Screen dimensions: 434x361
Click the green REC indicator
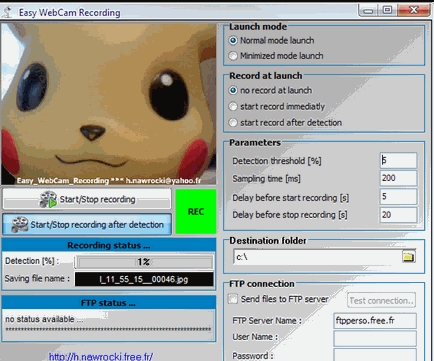(196, 212)
